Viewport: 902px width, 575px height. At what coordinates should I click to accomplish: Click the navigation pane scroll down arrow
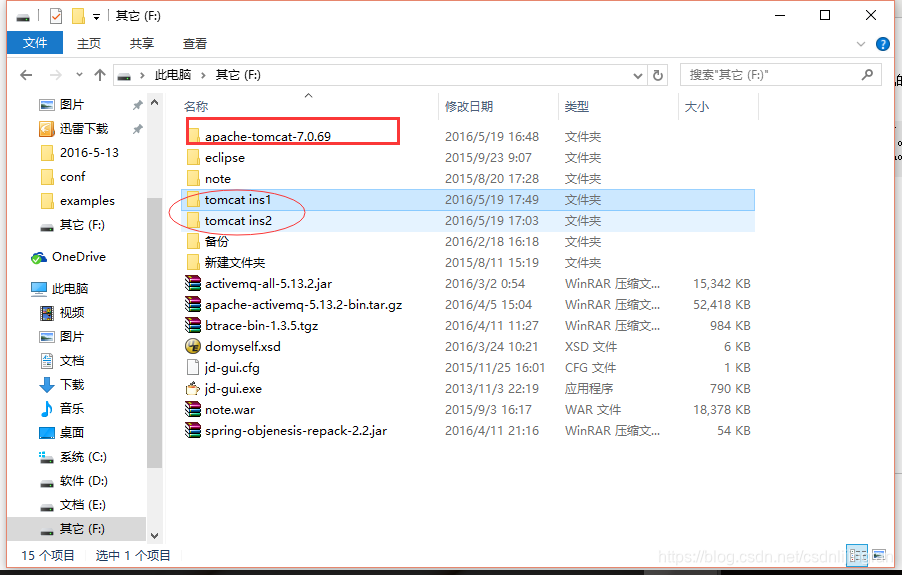(154, 535)
